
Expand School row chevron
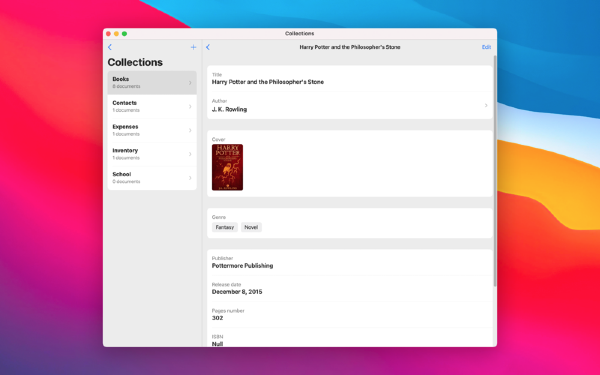pyautogui.click(x=190, y=178)
